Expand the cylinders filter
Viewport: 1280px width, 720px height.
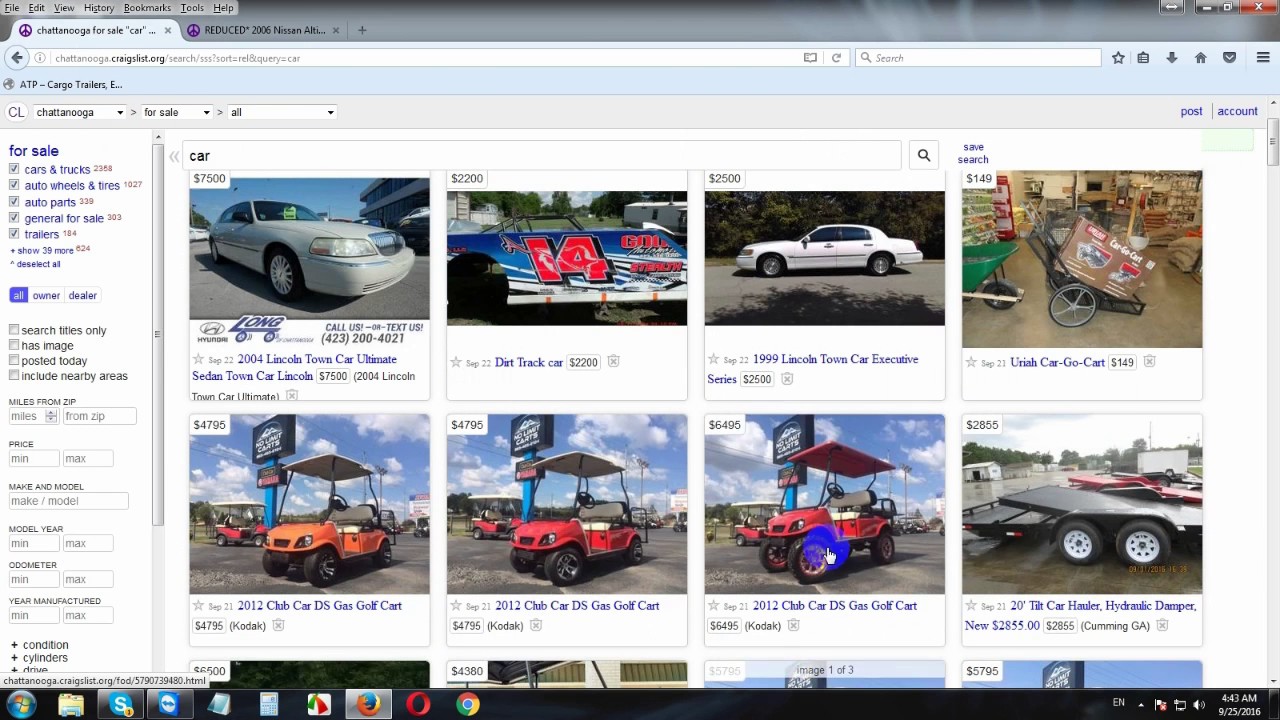[x=39, y=658]
